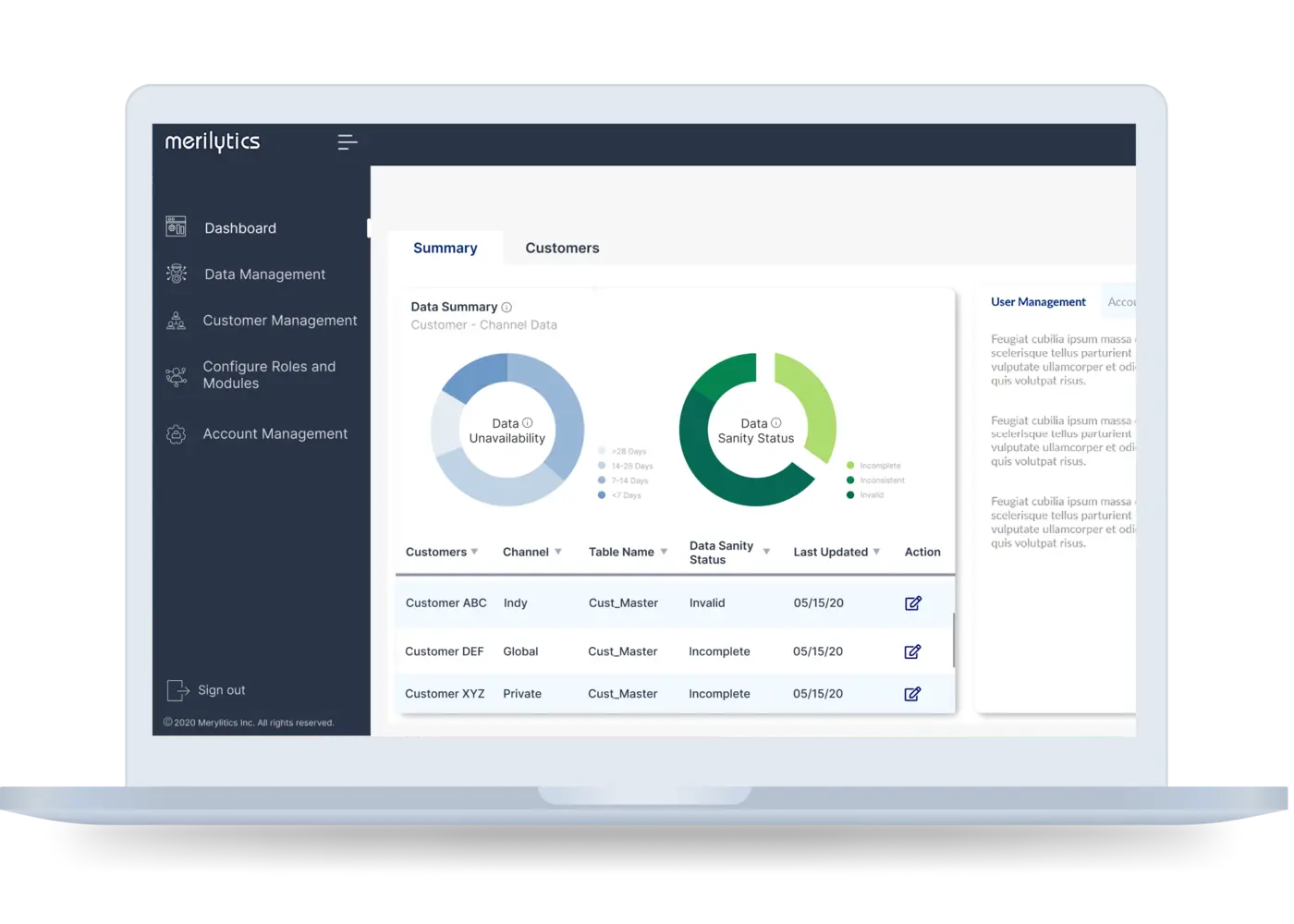Click the Sign out icon
This screenshot has width=1294, height=924.
coord(177,690)
